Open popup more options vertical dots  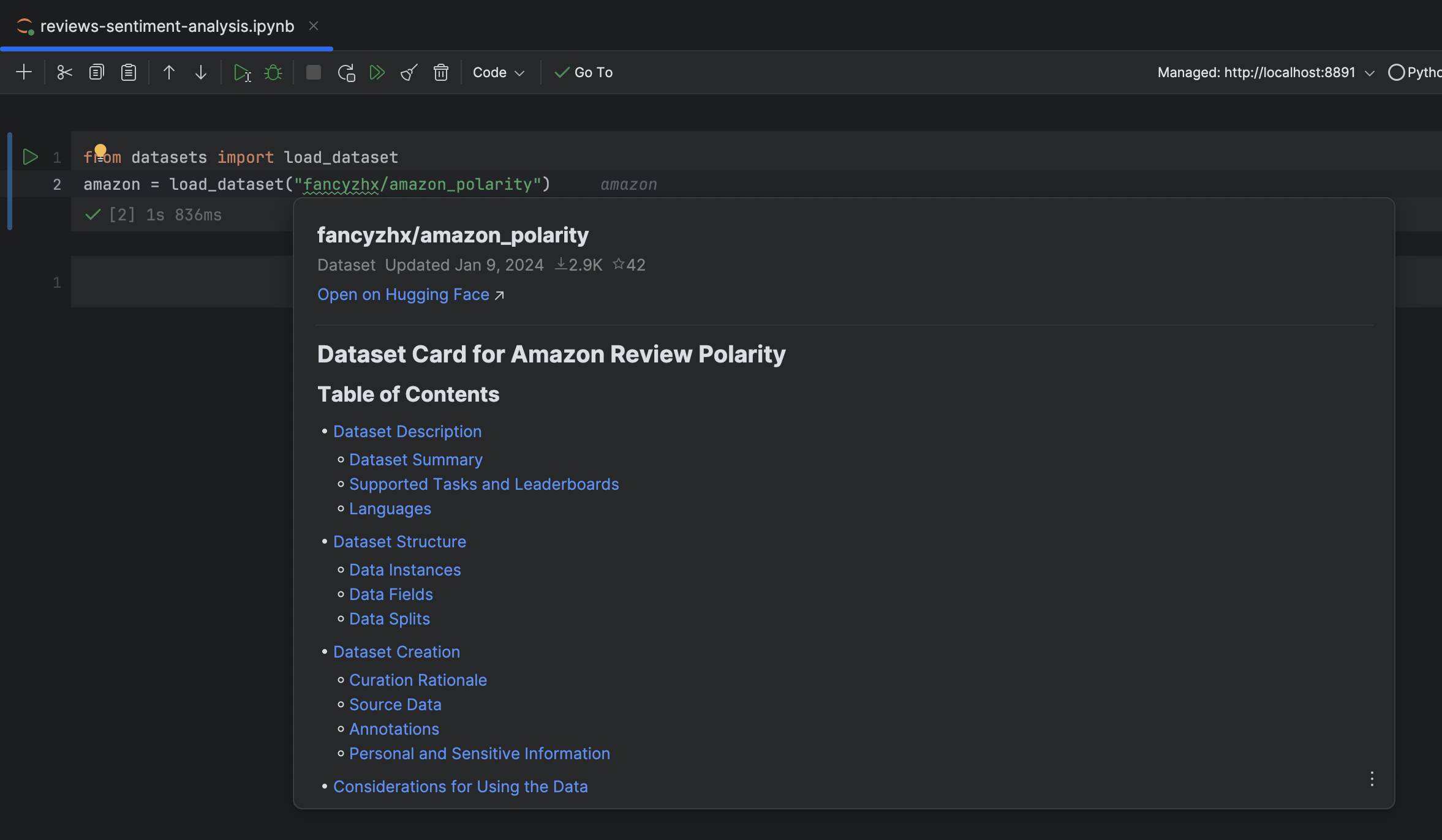point(1372,779)
